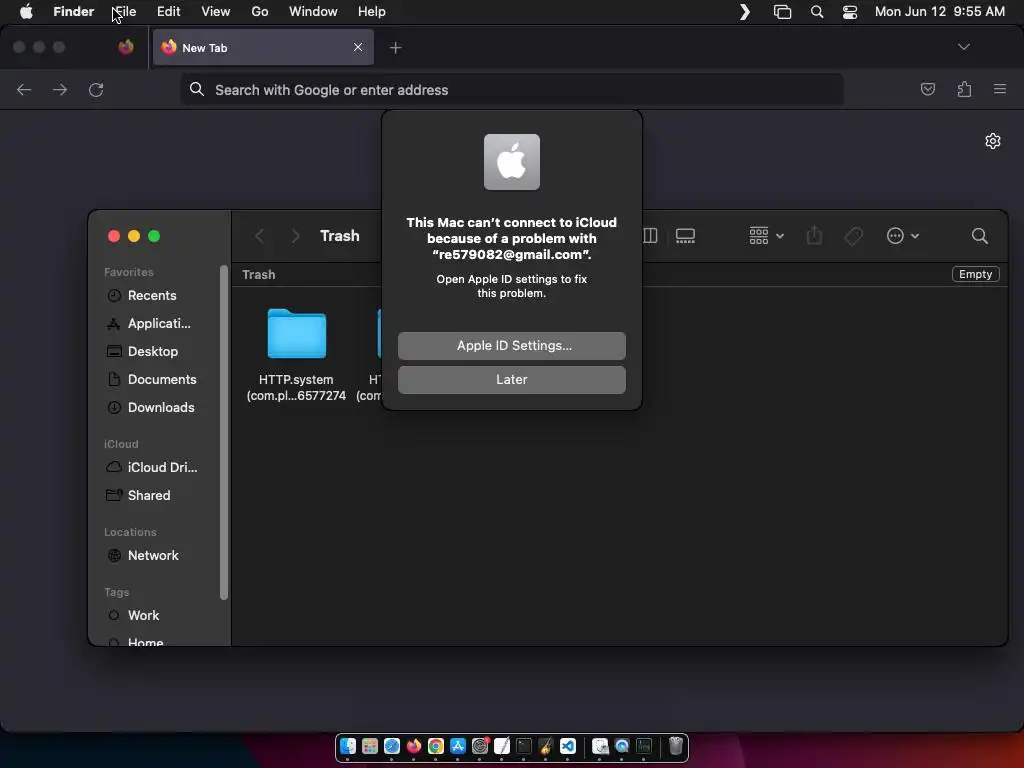This screenshot has width=1024, height=768.
Task: Open Pocket from the Firefox toolbar
Action: 927,89
